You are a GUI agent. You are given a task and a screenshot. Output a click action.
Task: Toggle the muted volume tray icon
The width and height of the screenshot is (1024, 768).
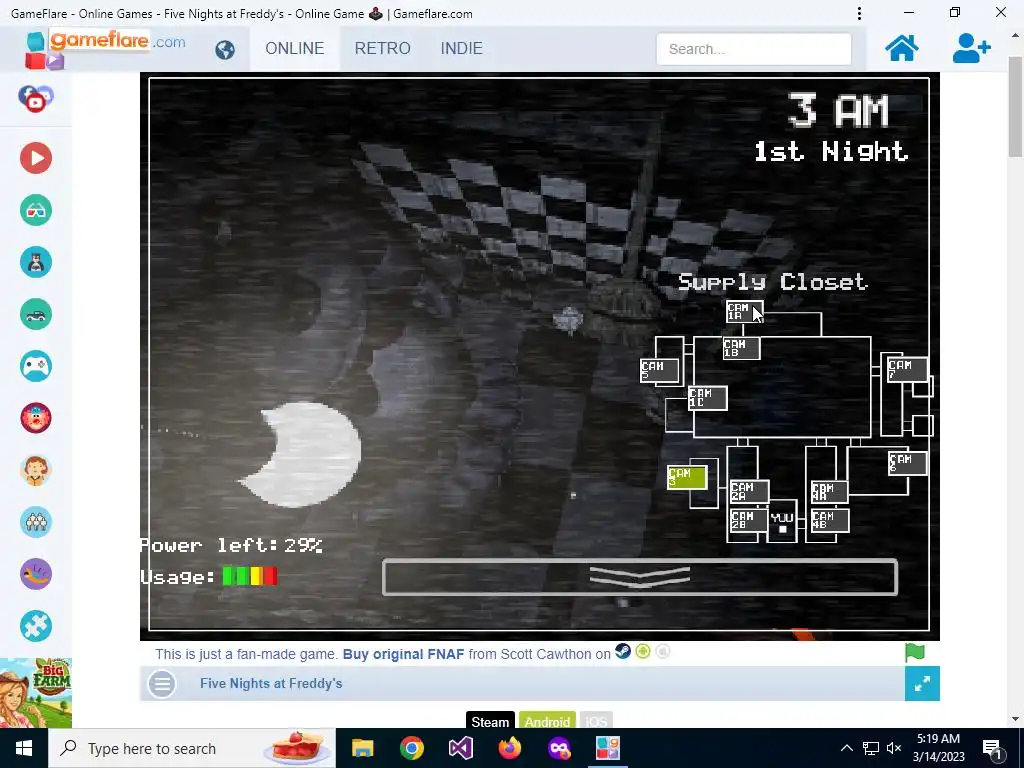click(x=894, y=748)
